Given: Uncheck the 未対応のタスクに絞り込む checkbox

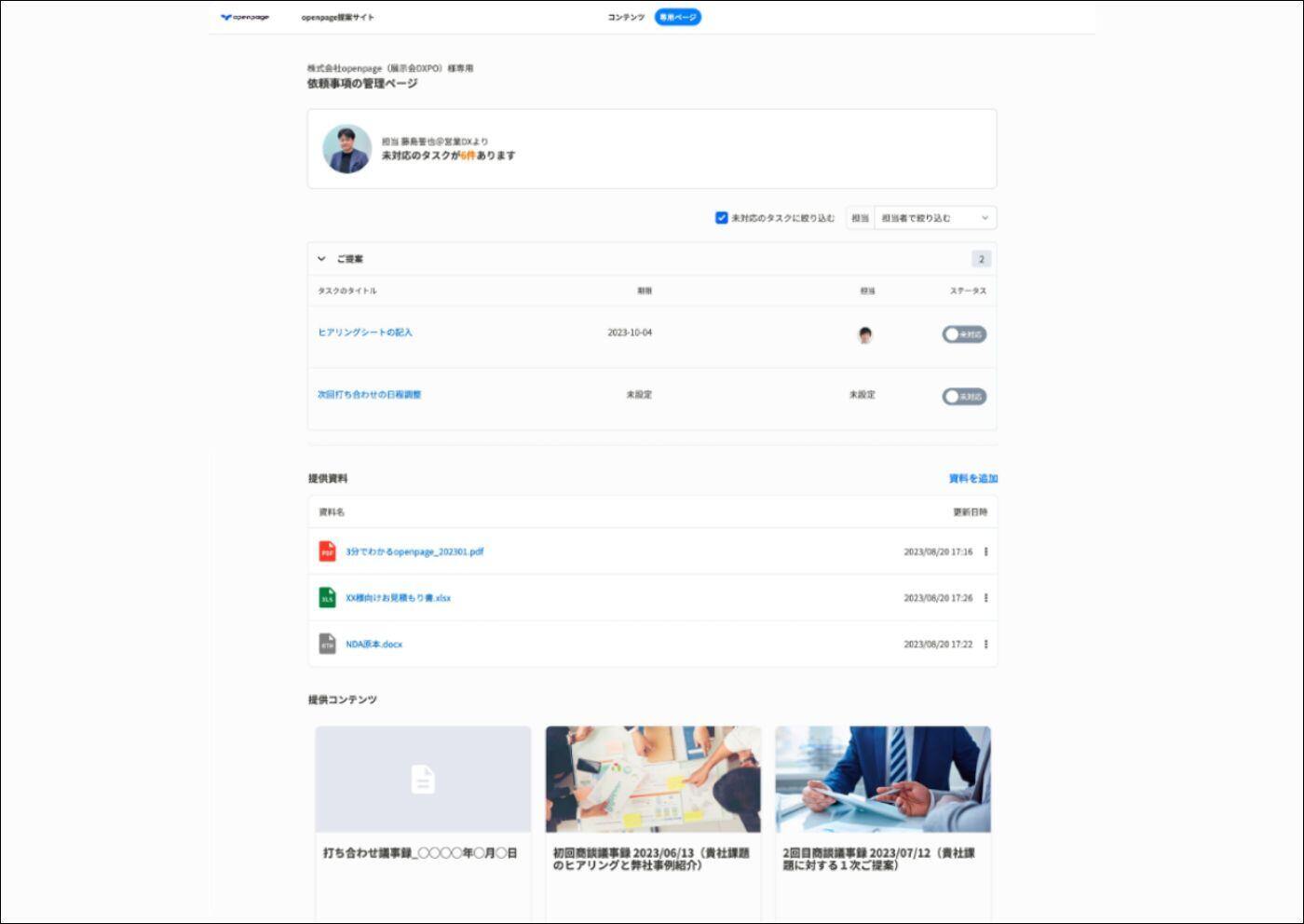Looking at the screenshot, I should tap(721, 218).
